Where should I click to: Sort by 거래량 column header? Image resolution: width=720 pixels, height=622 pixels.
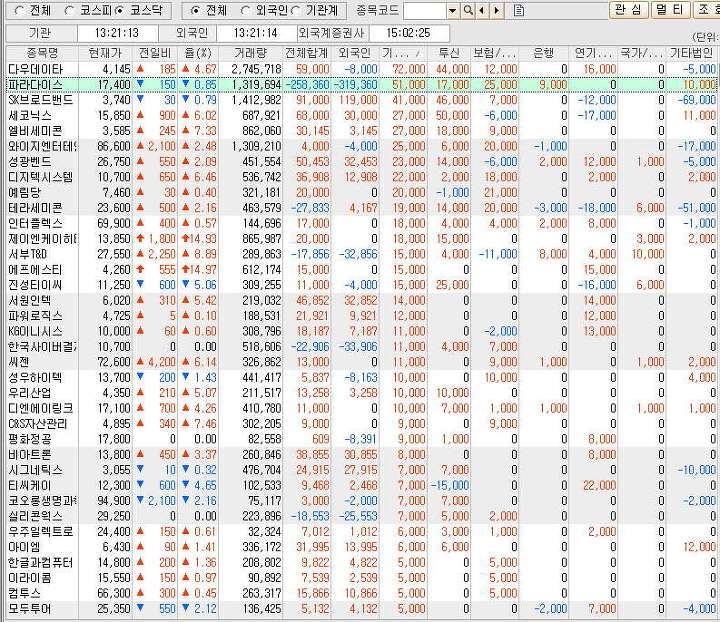(251, 53)
